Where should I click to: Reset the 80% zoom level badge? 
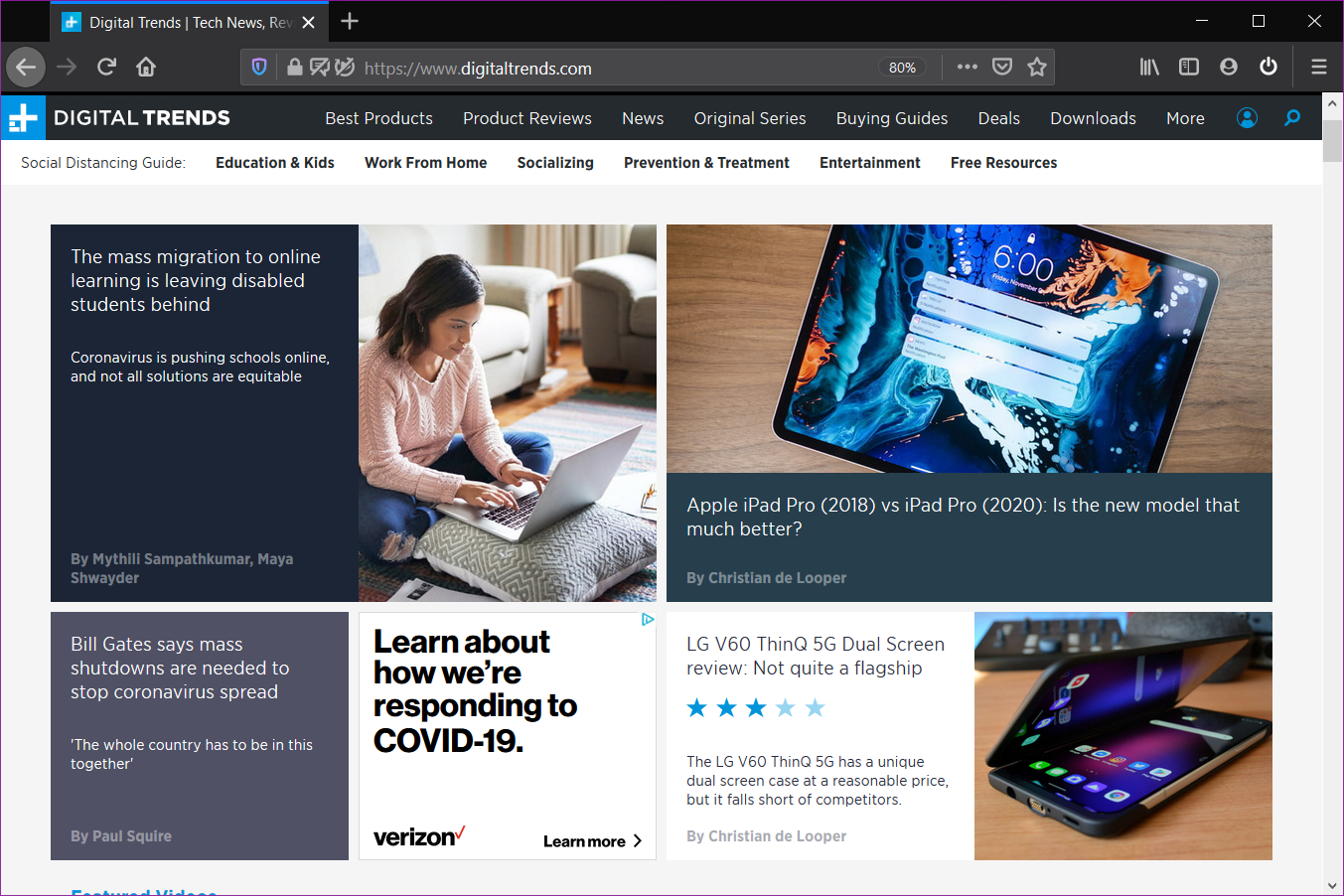point(902,68)
